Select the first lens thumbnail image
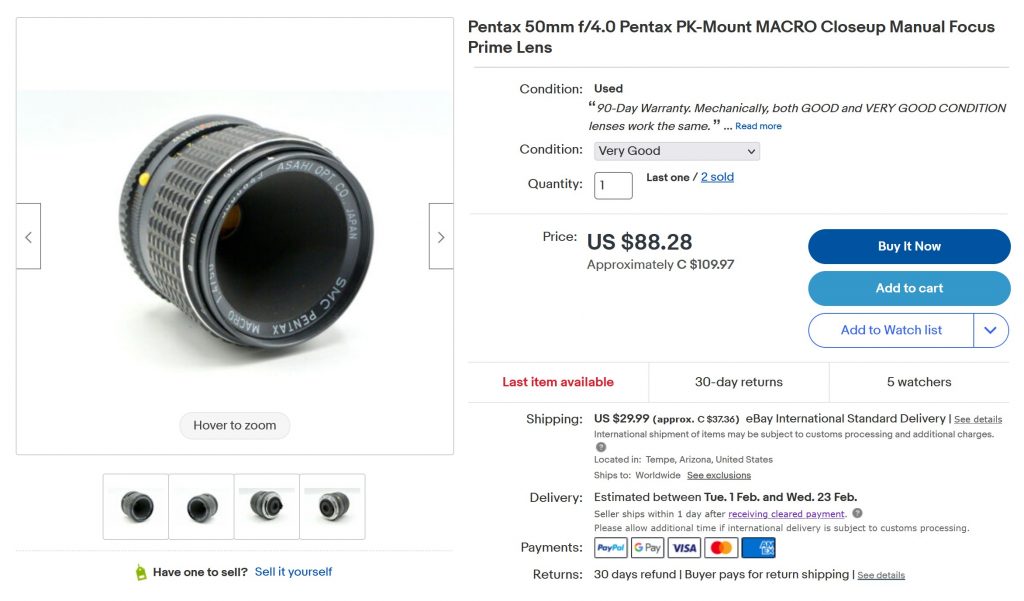Viewport: 1024px width, 601px height. click(136, 506)
